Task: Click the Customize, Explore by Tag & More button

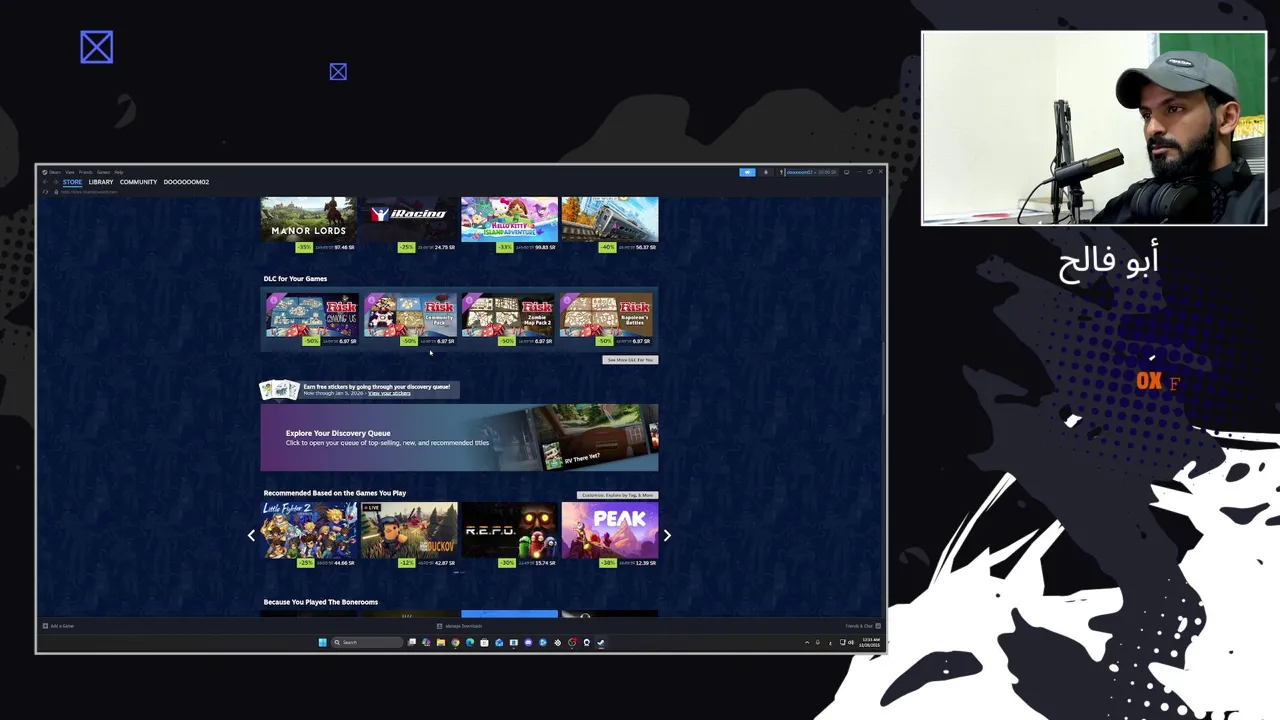Action: 617,495
